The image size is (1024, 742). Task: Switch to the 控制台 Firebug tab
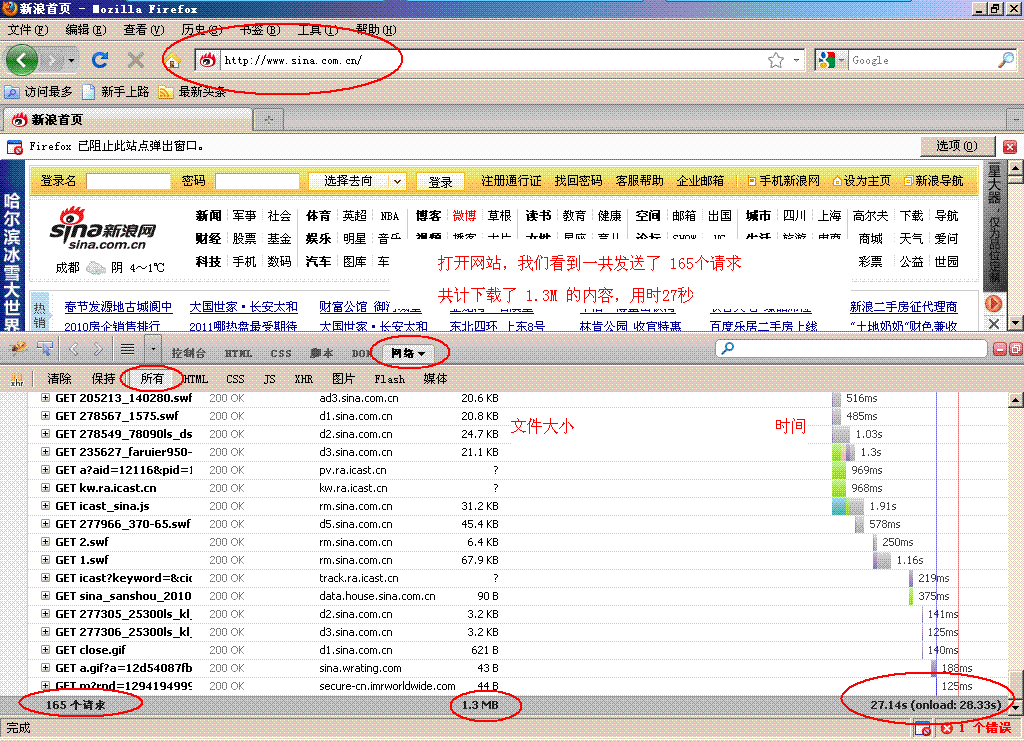(188, 354)
